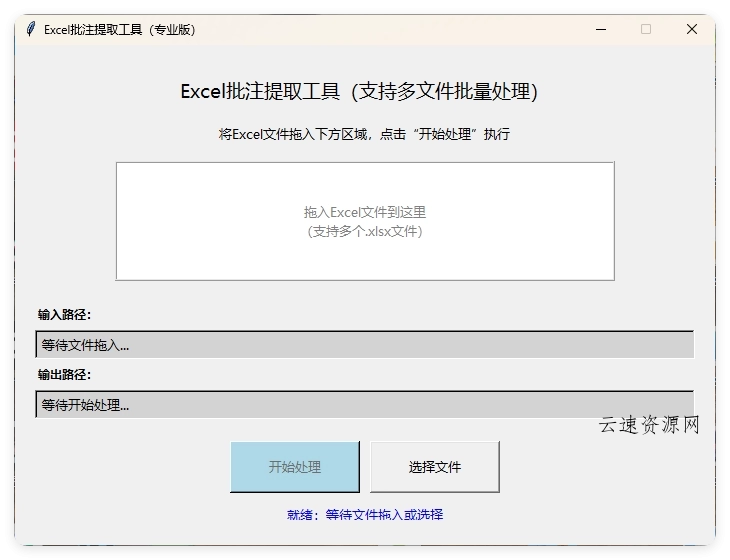Screen dimensions: 730x560
Task: Close the Excel批注提取工具 window
Action: [692, 29]
